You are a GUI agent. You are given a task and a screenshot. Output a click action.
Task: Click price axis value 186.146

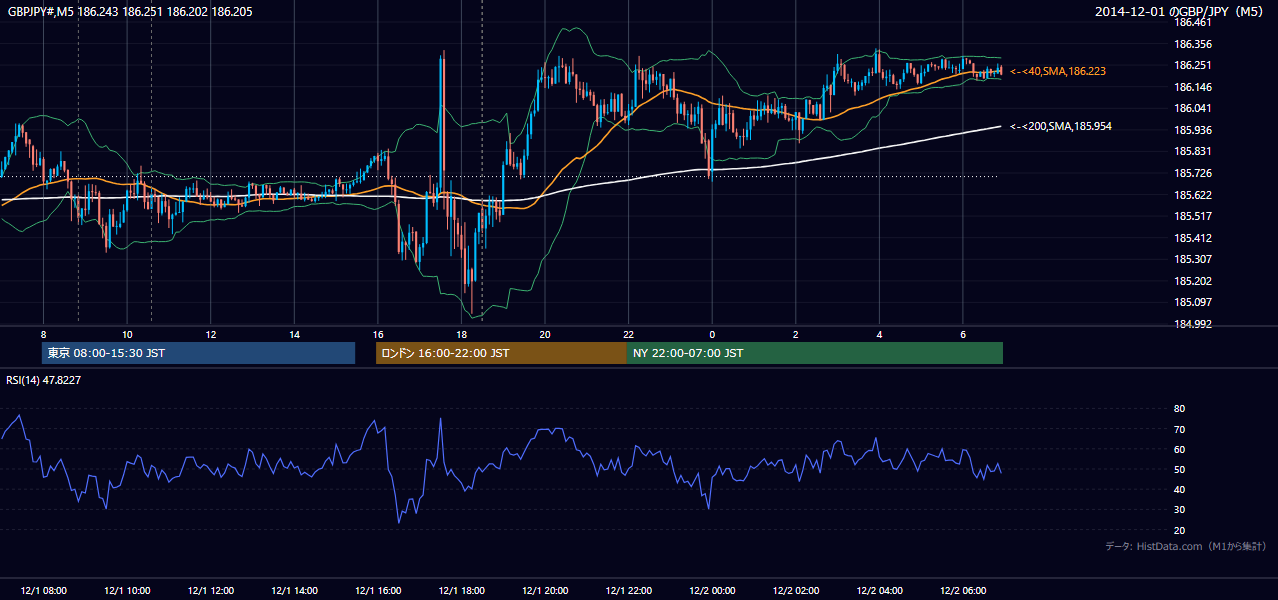tap(1194, 87)
